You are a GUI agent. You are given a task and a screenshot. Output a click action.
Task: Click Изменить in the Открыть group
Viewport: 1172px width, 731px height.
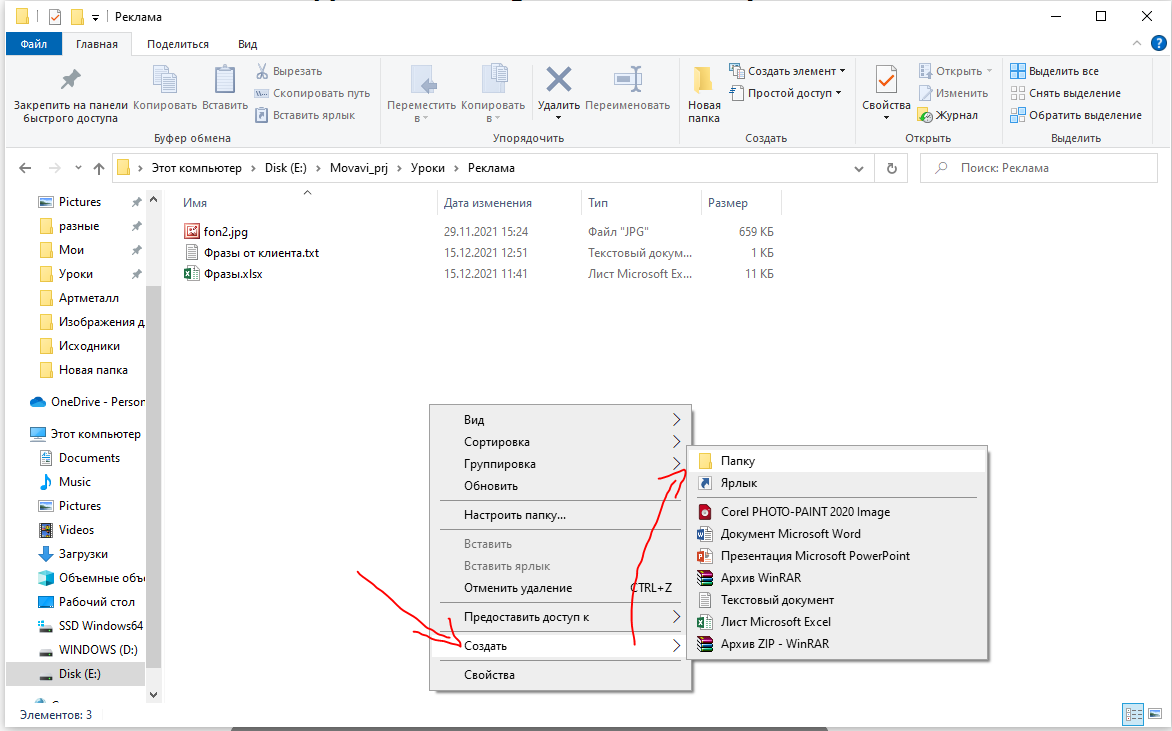point(953,93)
